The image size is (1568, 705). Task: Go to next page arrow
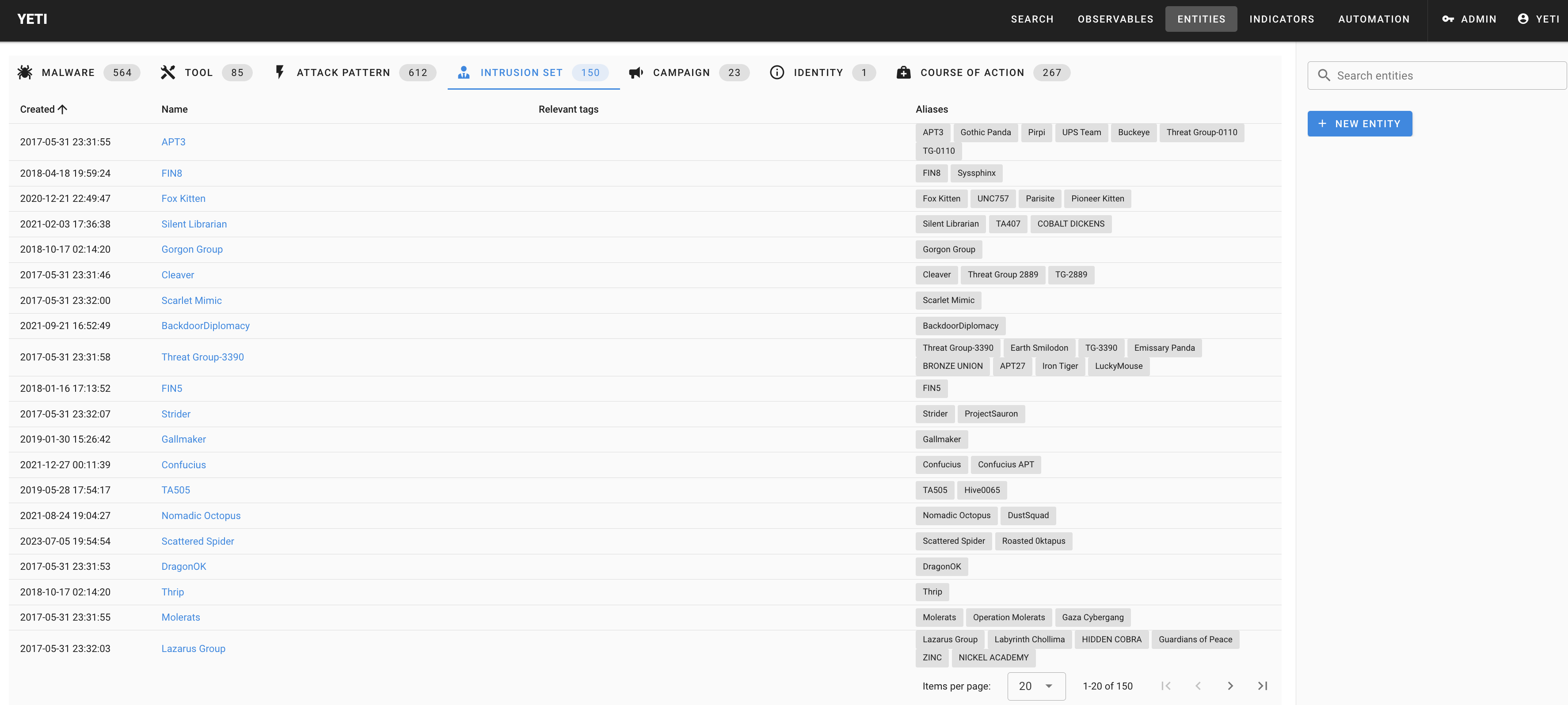[x=1230, y=686]
